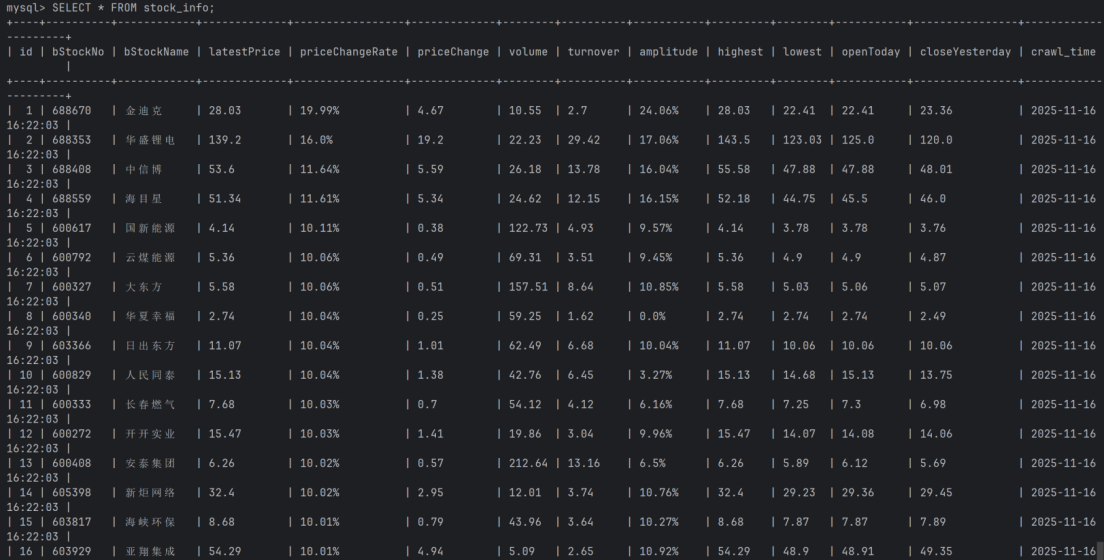Viewport: 1105px width, 560px height.
Task: Click price change rate 19.99%
Action: (x=319, y=111)
